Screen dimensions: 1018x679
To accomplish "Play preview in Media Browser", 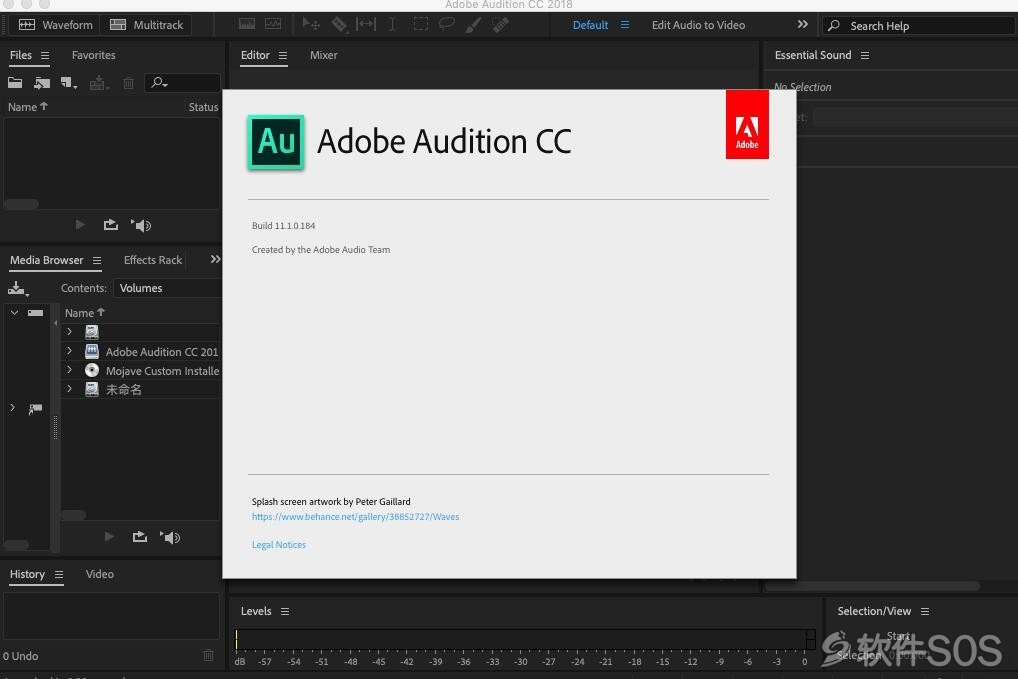I will [109, 537].
